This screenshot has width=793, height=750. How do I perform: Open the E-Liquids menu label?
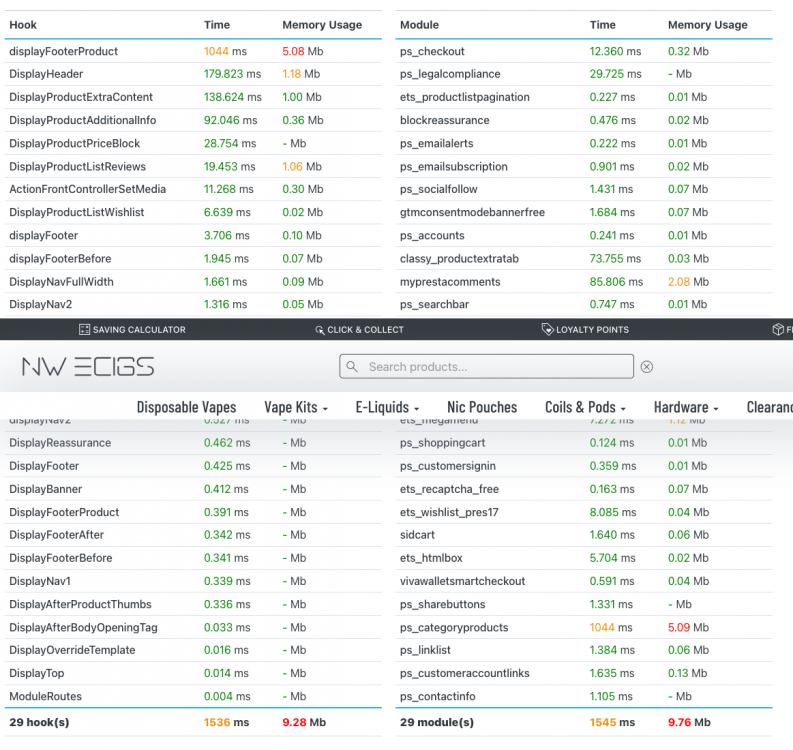[x=382, y=407]
